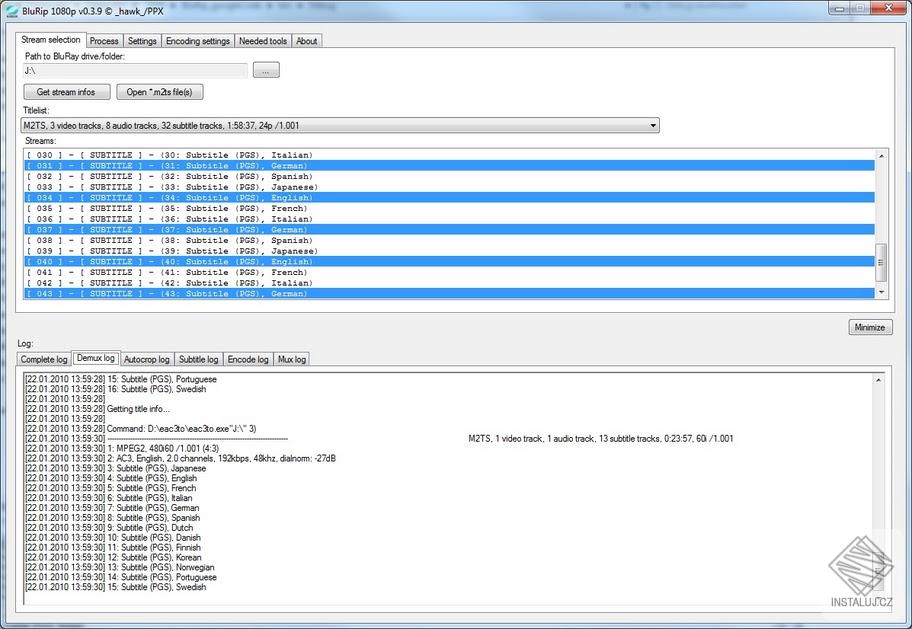Select stream 040 English subtitle
Viewport: 912px width, 629px height.
(x=448, y=262)
